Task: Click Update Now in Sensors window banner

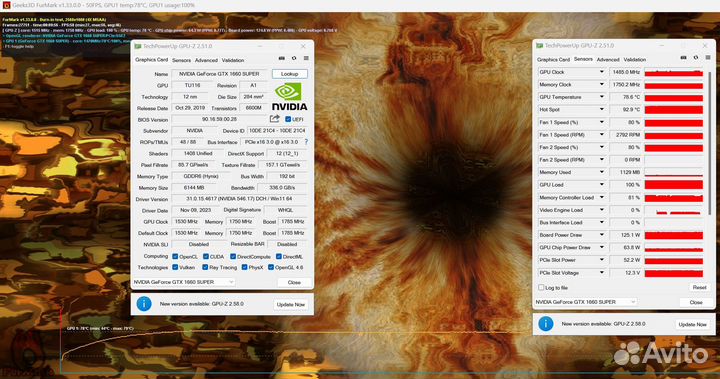Action: [692, 324]
